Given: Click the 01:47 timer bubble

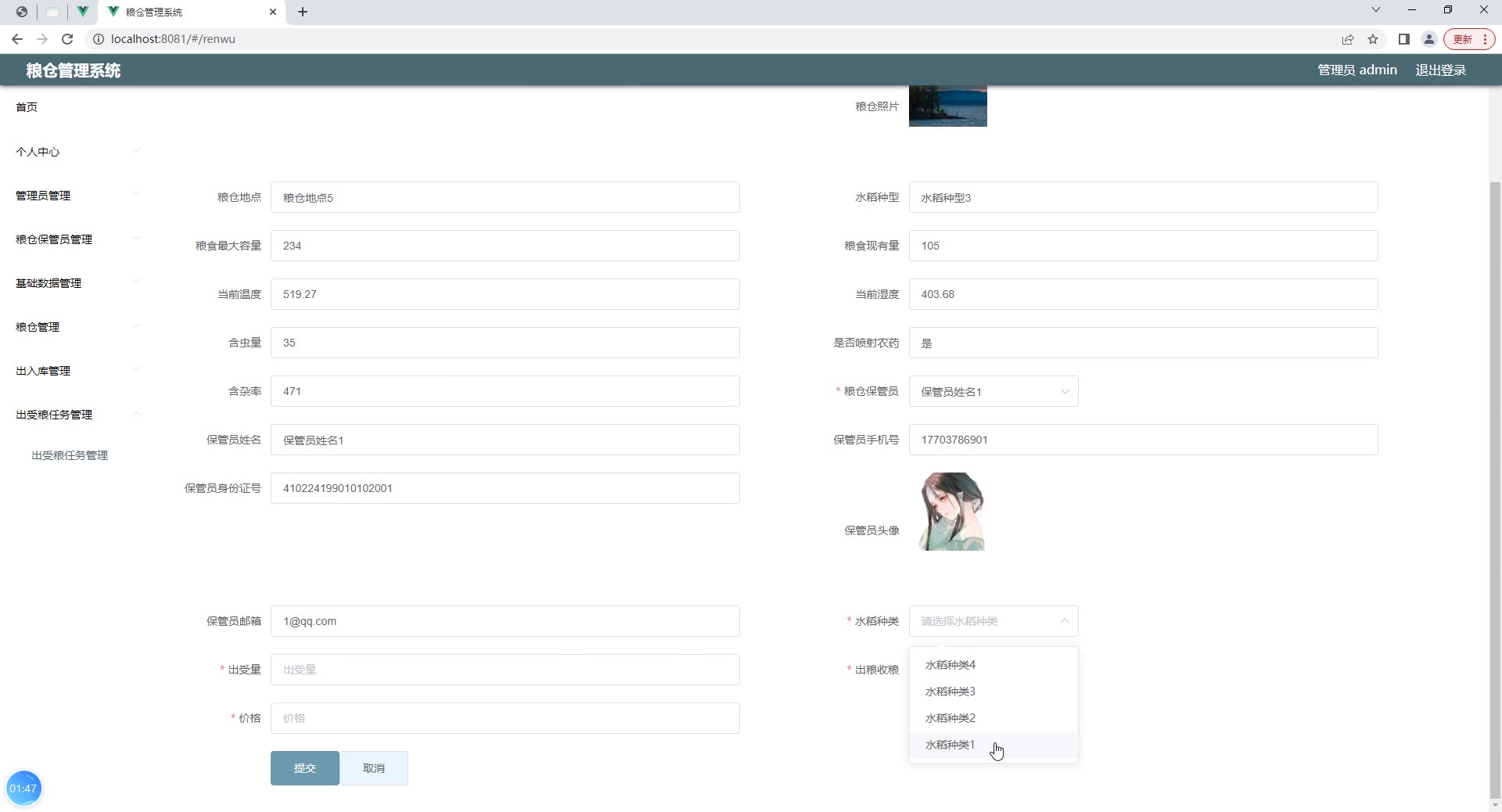Looking at the screenshot, I should tap(23, 789).
